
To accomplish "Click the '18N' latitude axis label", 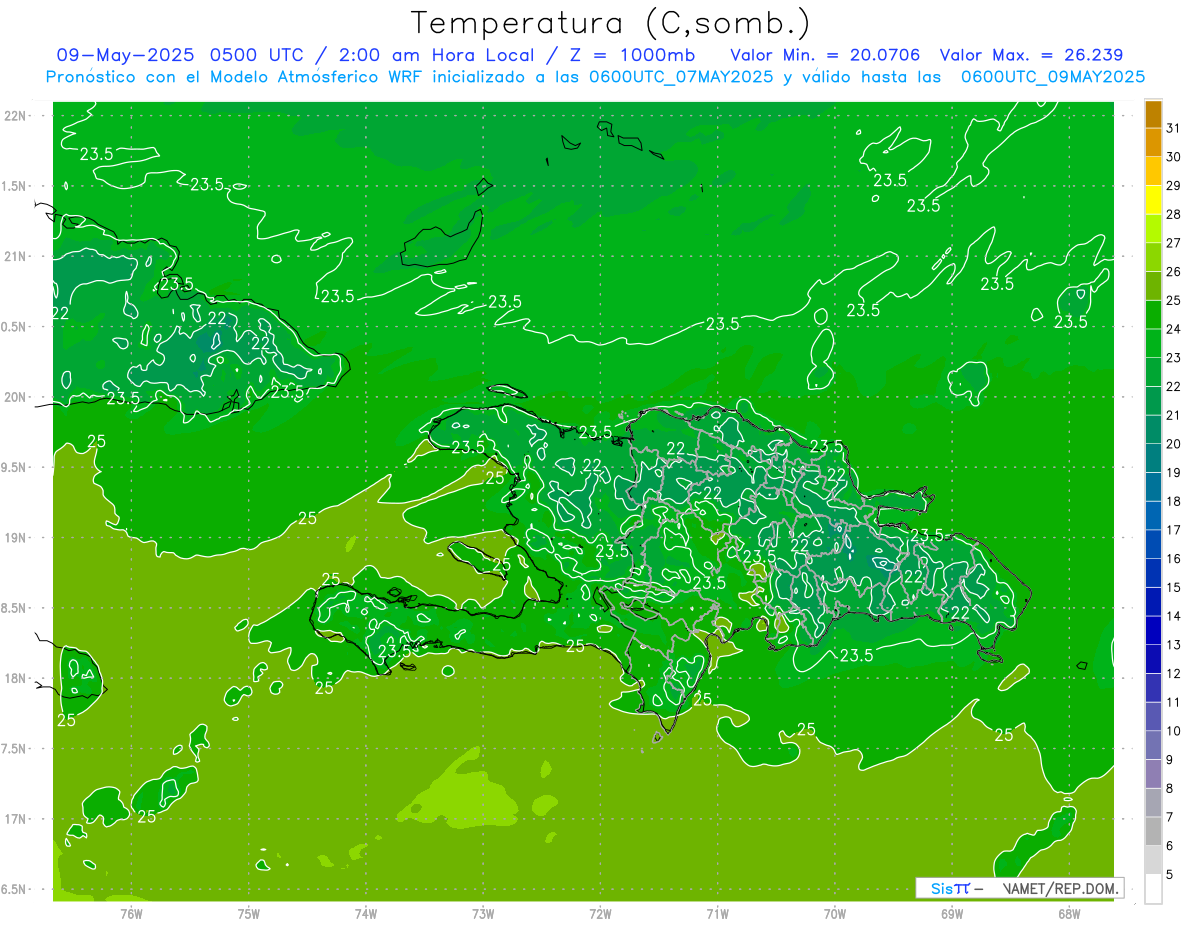I will click(x=15, y=679).
